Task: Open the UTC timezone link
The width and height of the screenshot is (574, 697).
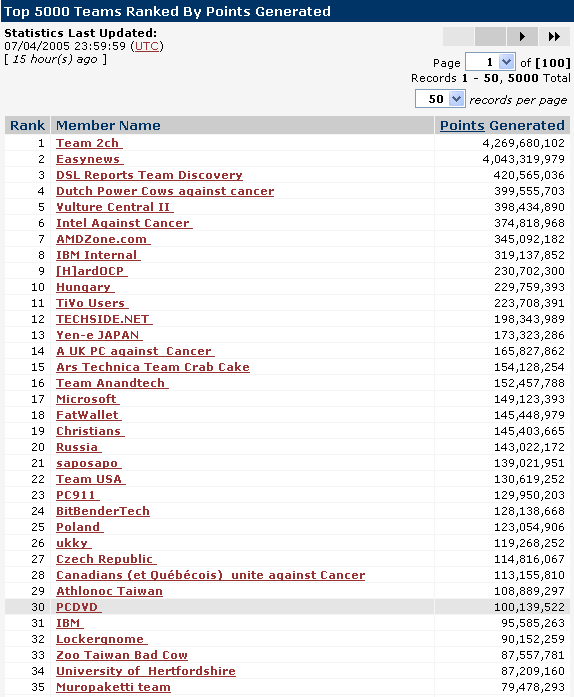Action: 147,46
